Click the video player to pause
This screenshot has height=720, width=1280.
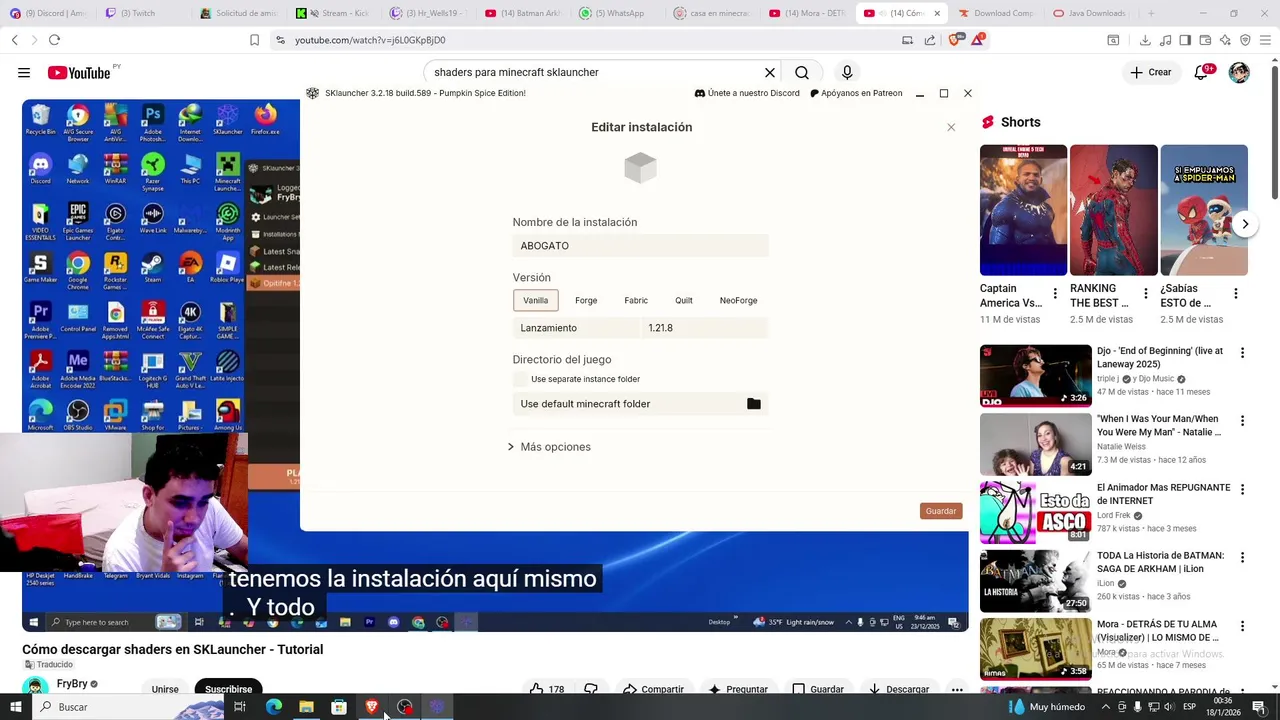495,365
